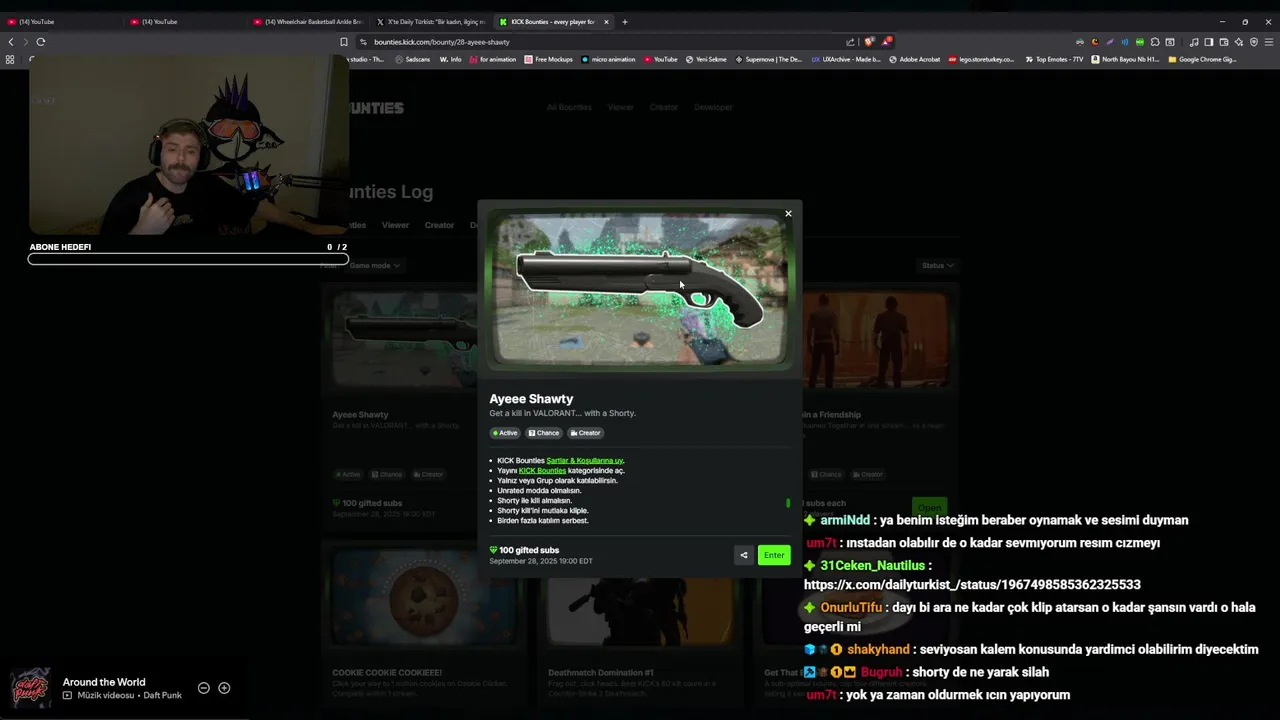This screenshot has width=1280, height=720.
Task: Open the browser hamburger menu
Action: [x=1269, y=42]
